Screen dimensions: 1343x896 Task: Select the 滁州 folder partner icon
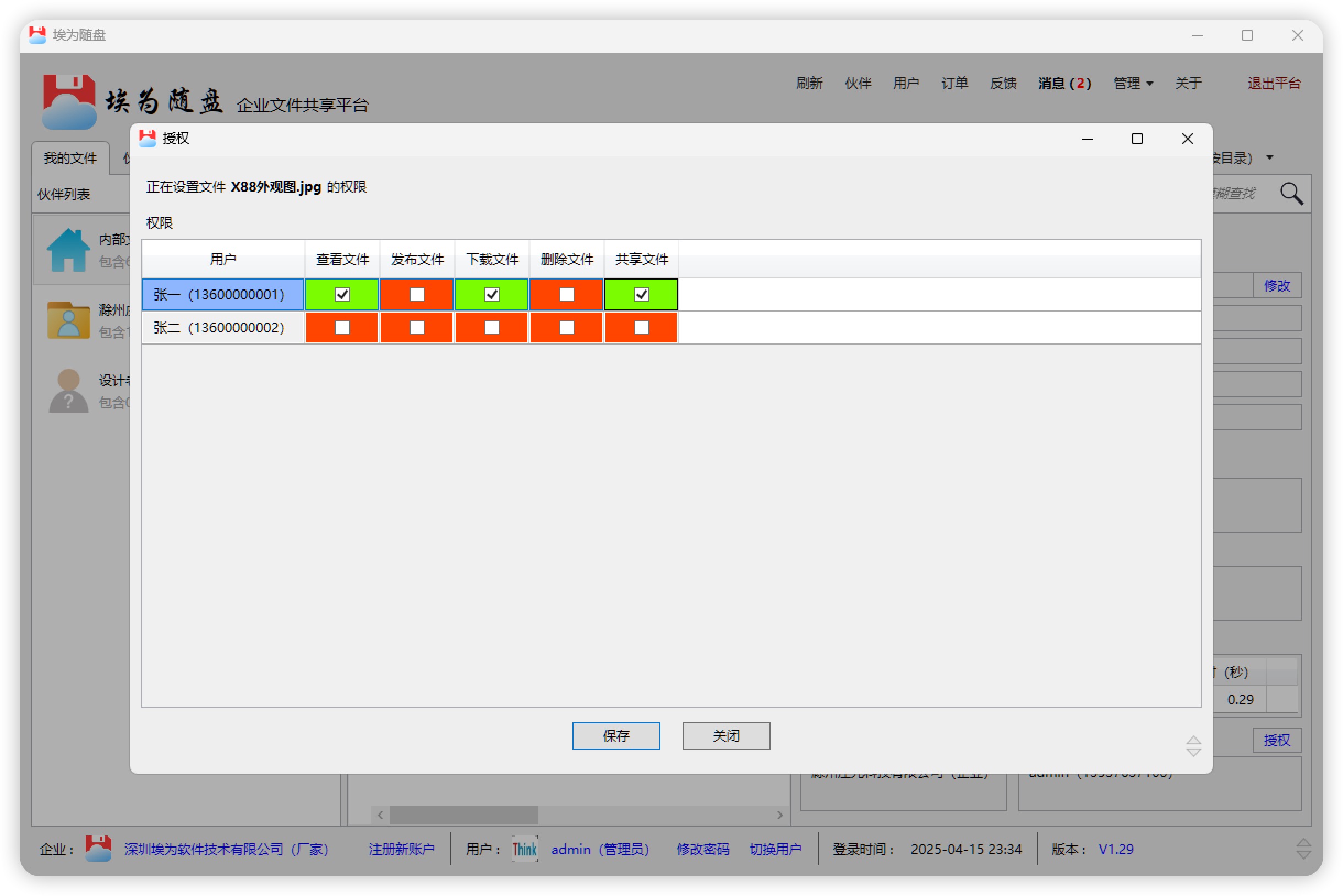point(68,320)
